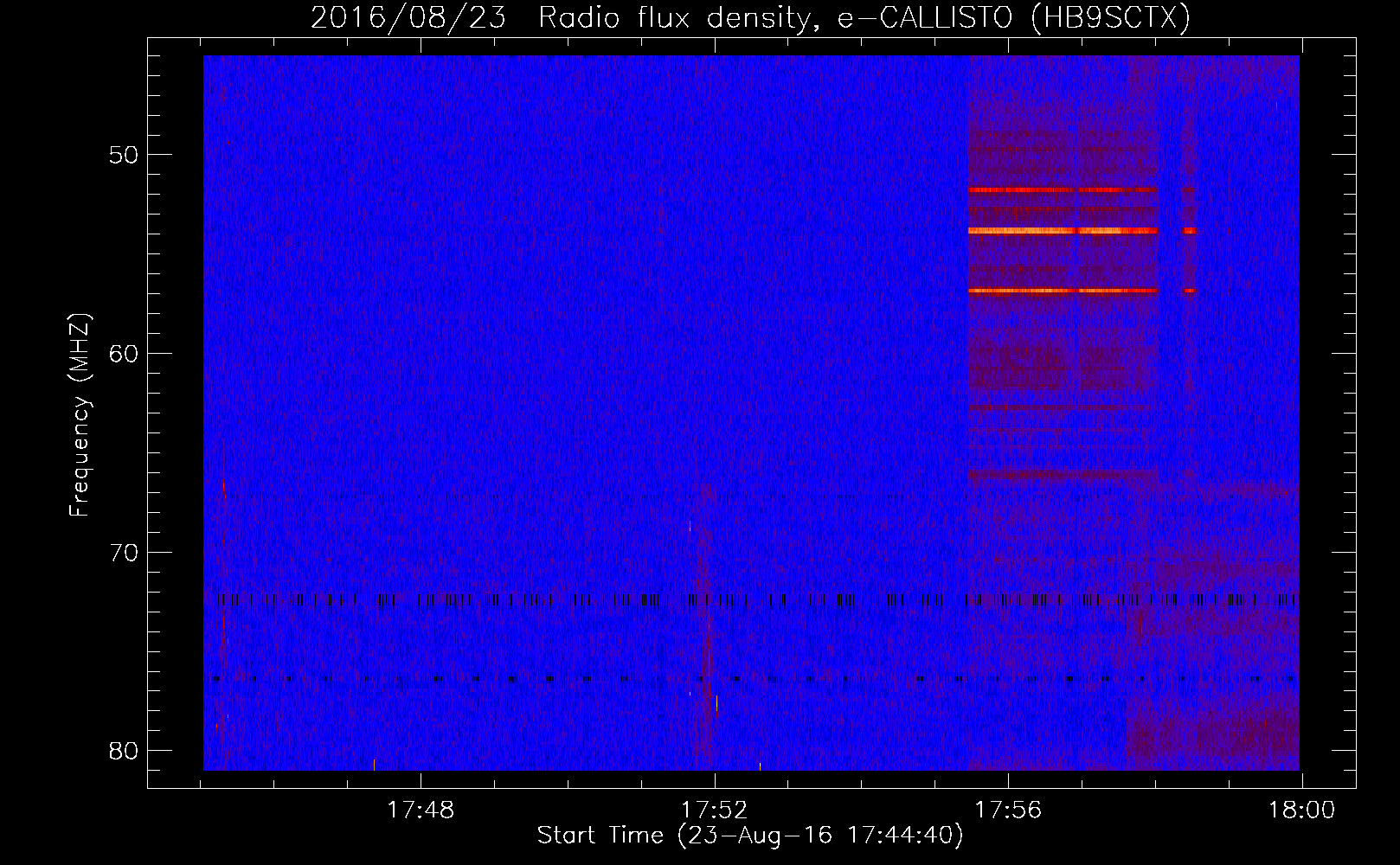Click the red emission band near 52 MHz
This screenshot has height=865, width=1400.
(x=1063, y=189)
